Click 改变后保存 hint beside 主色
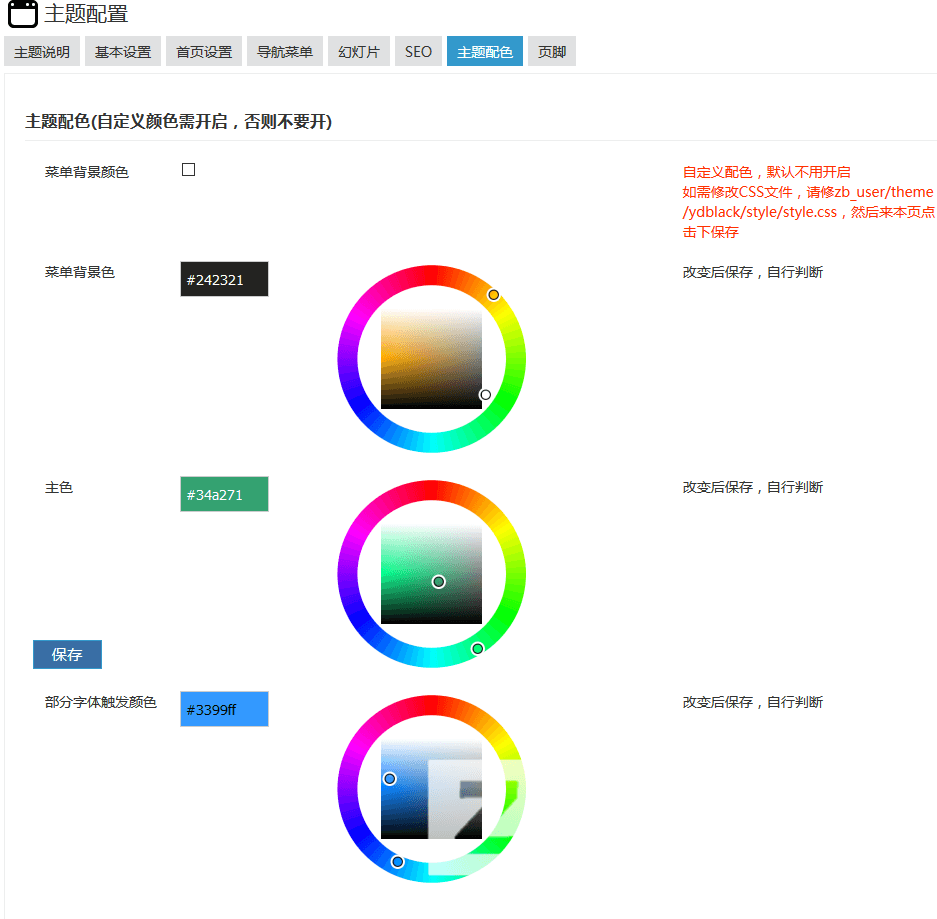The width and height of the screenshot is (937, 919). tap(752, 488)
